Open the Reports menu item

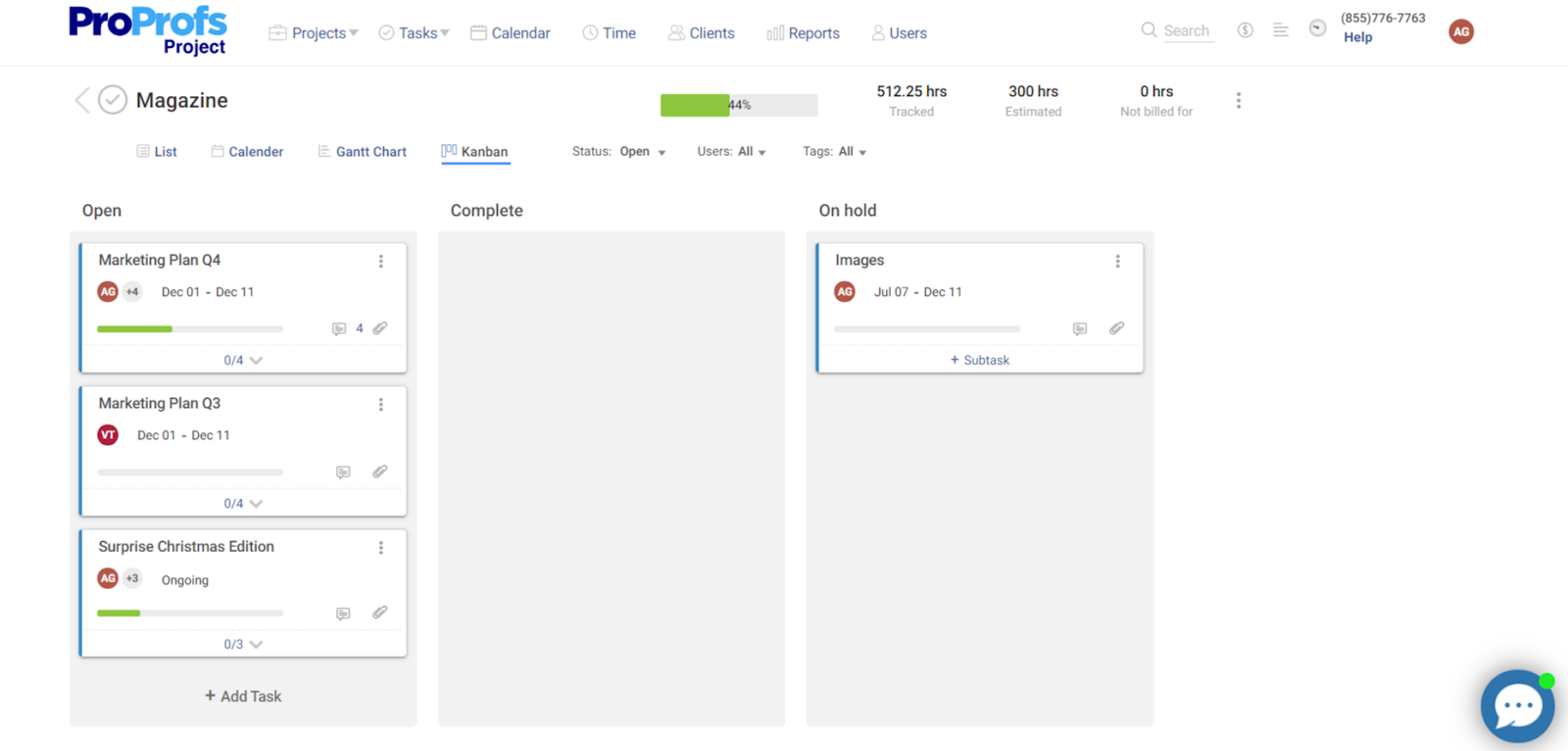(x=803, y=33)
